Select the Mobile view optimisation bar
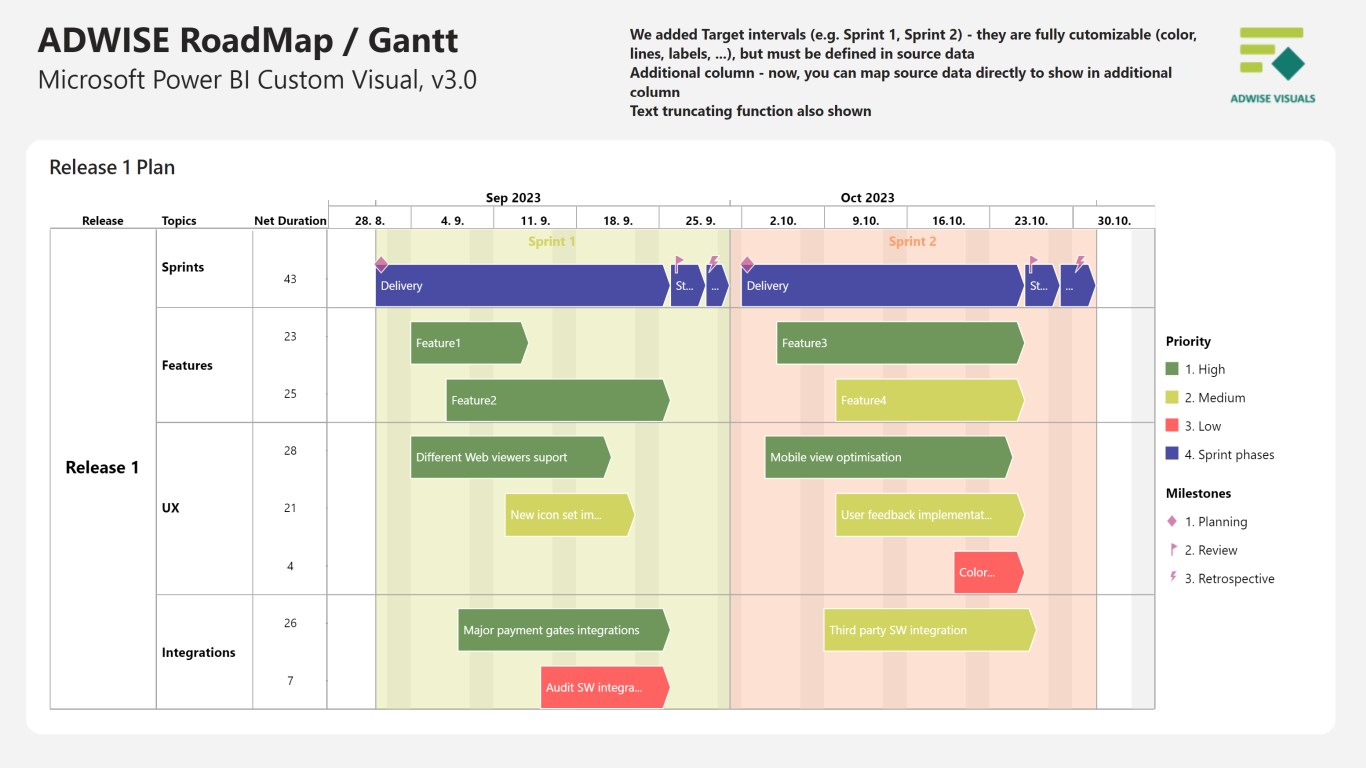 [888, 457]
